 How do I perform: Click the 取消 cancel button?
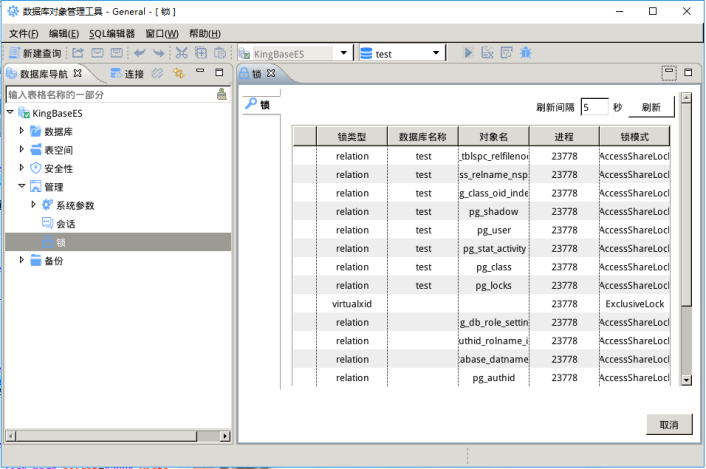point(669,424)
